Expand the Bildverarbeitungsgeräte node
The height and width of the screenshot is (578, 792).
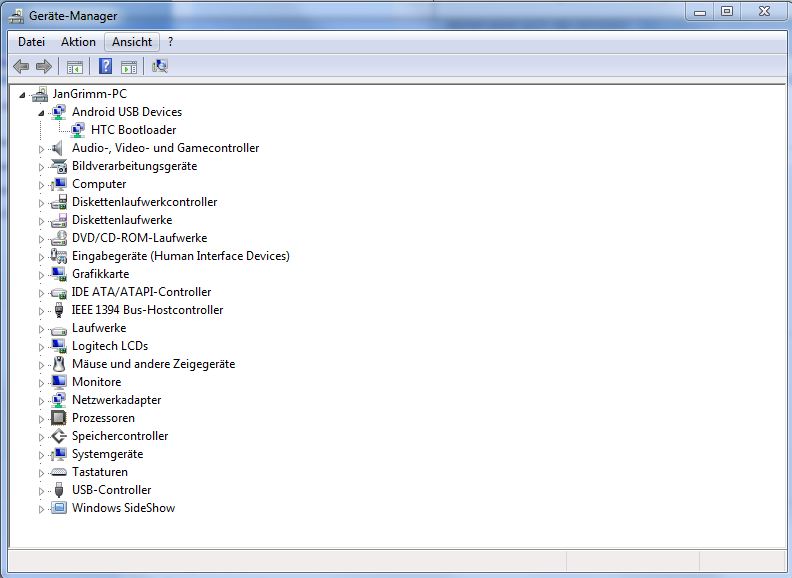tap(41, 167)
